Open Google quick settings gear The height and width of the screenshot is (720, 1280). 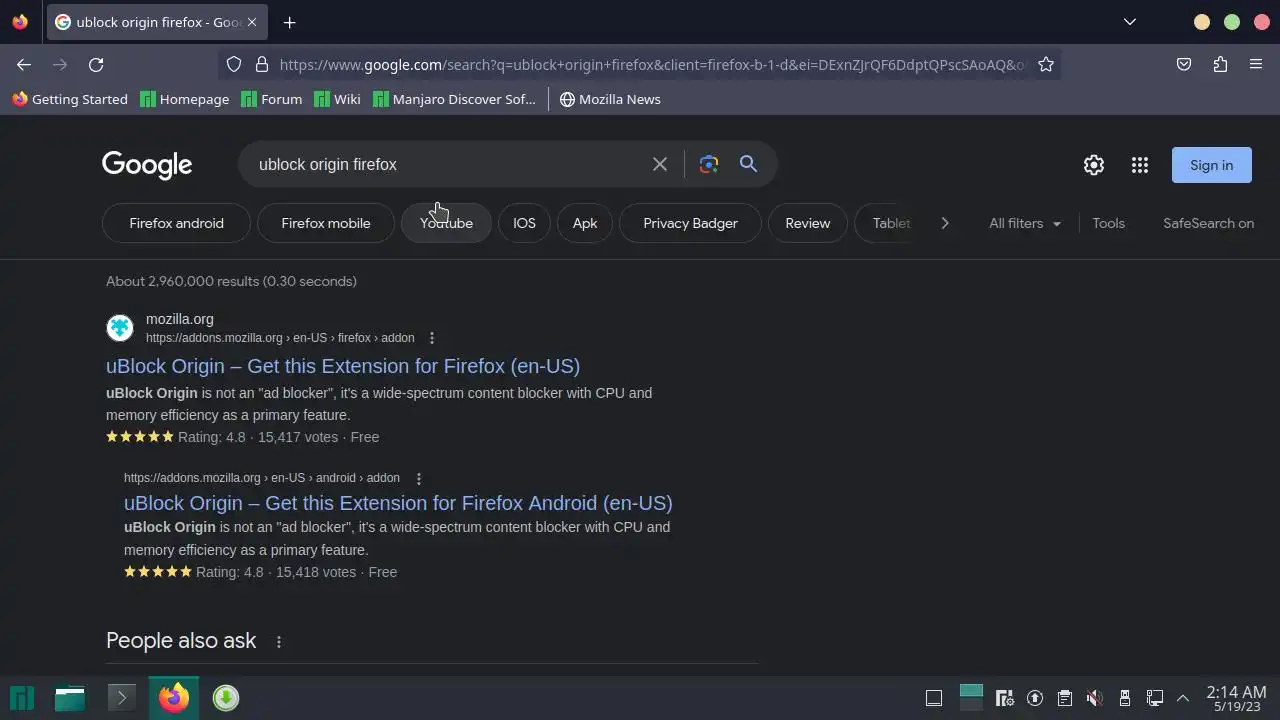tap(1094, 165)
